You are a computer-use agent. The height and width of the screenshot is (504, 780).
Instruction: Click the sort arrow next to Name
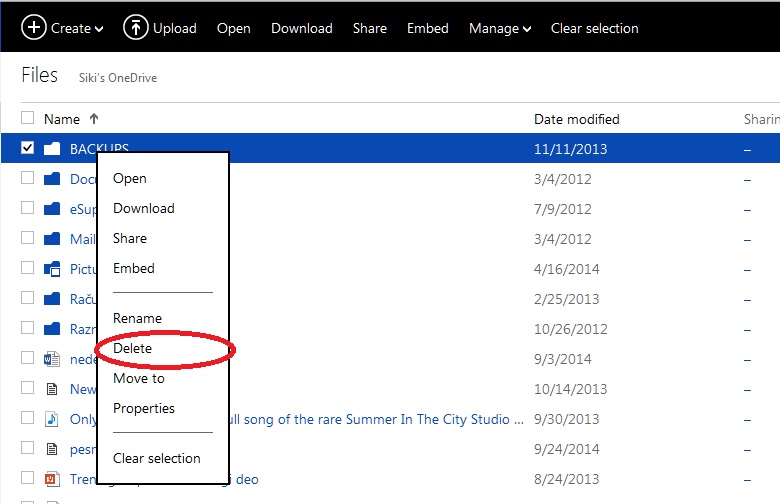(94, 119)
